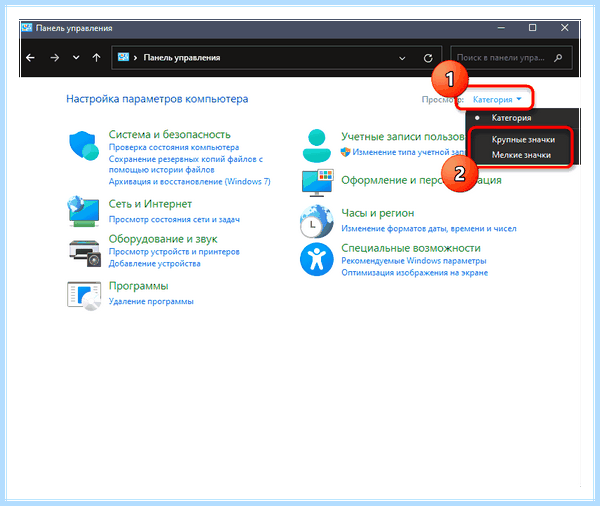This screenshot has height=506, width=600.
Task: Open Специальные возможности category
Action: [x=411, y=248]
